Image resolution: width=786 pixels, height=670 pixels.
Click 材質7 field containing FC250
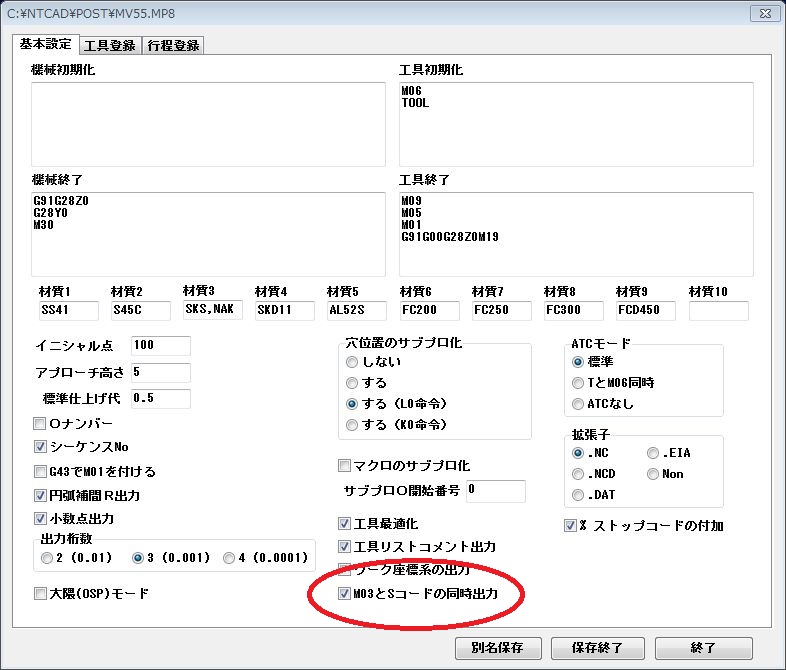pos(502,310)
